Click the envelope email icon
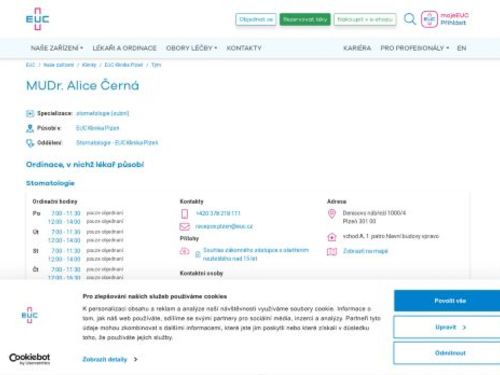Image resolution: width=500 pixels, height=375 pixels. coord(184,227)
